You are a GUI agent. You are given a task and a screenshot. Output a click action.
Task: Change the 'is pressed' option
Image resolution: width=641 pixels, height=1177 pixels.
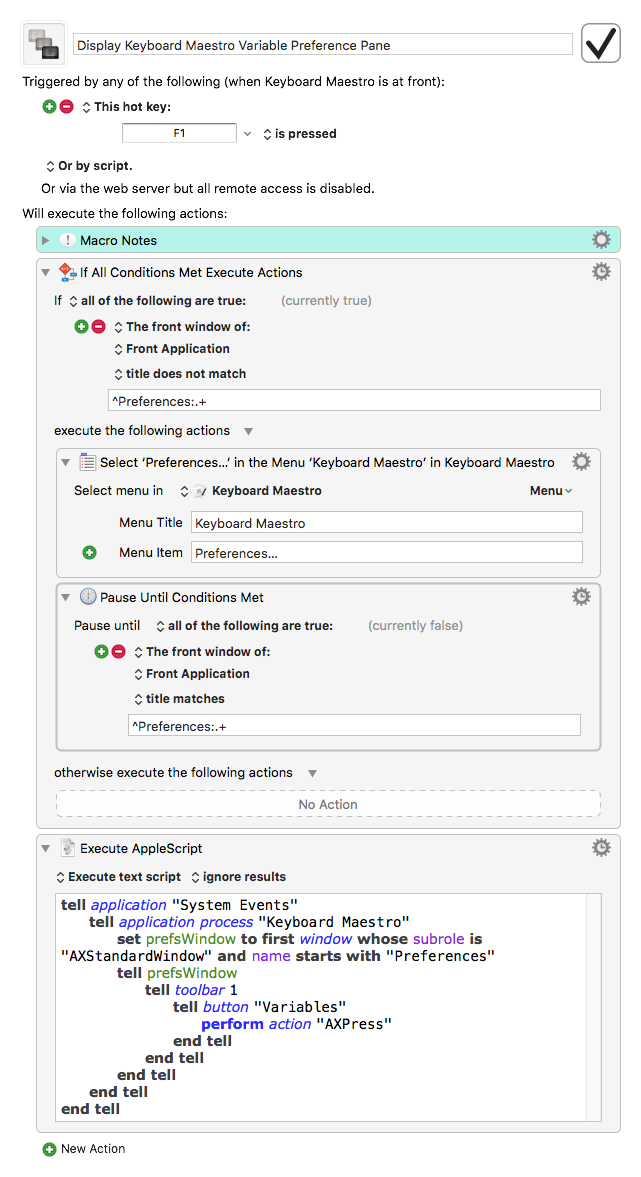point(299,134)
